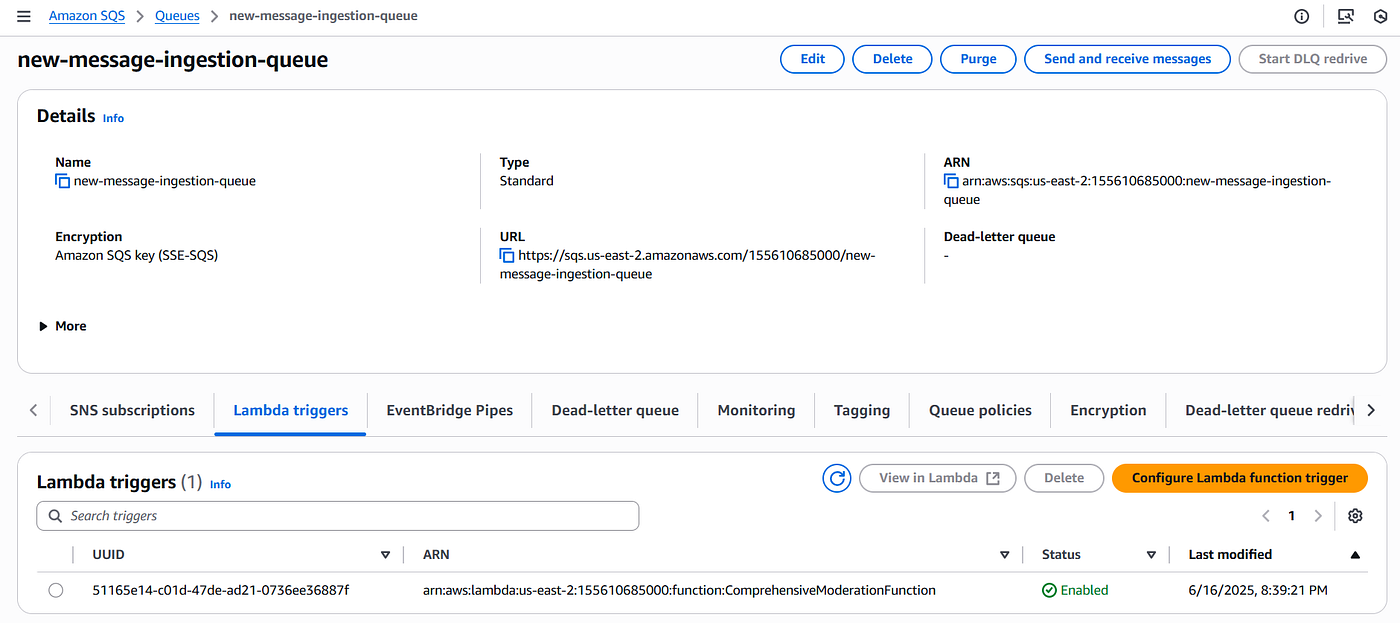The width and height of the screenshot is (1400, 623).
Task: Click the Start DLQ redrive button
Action: pyautogui.click(x=1313, y=59)
